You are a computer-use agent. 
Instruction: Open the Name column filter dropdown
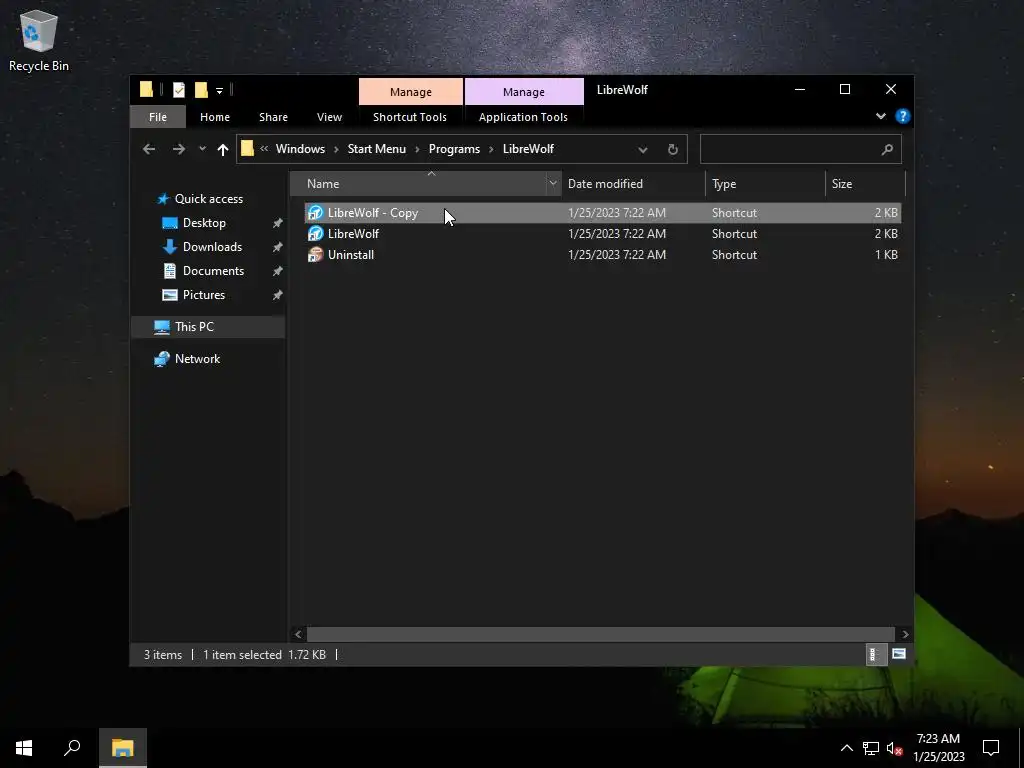point(553,184)
